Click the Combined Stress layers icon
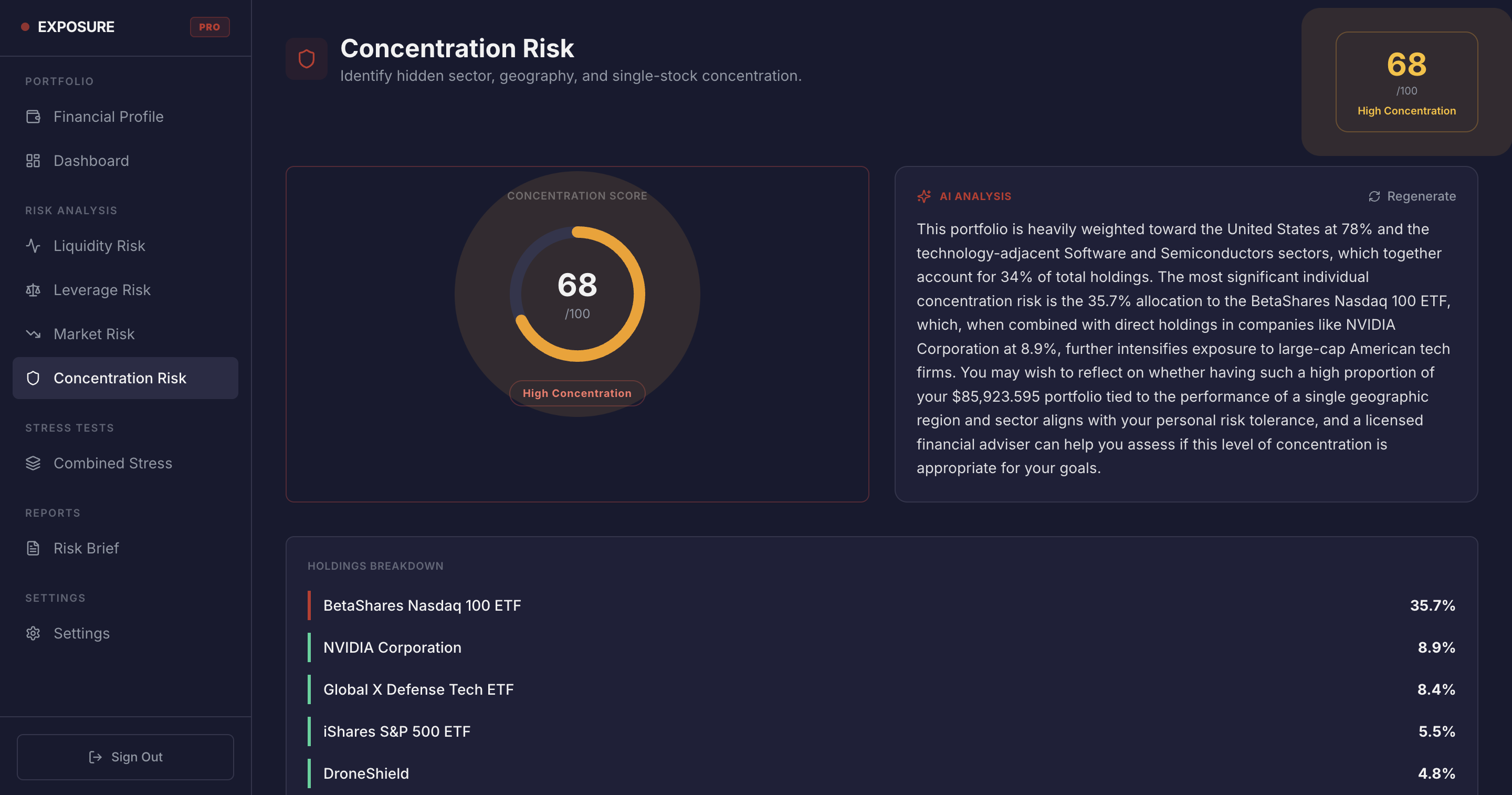 (x=33, y=463)
